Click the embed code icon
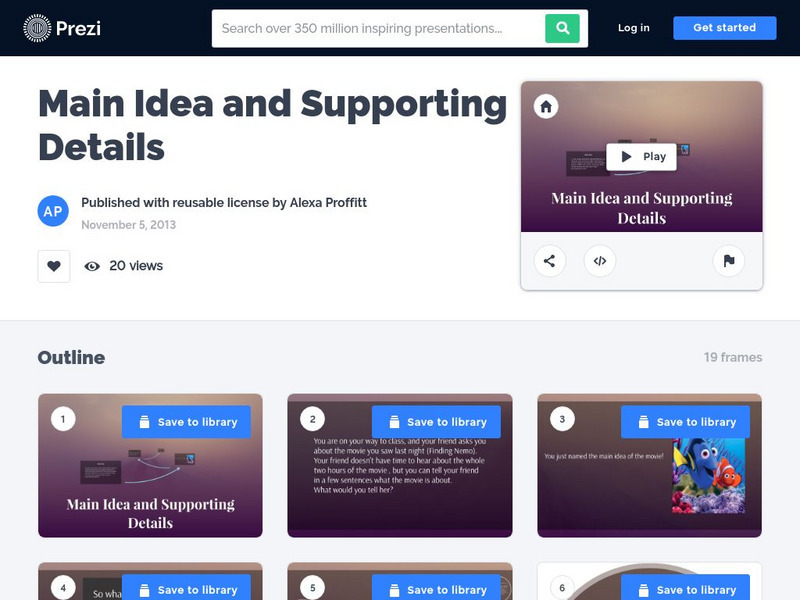Screen dimensions: 800x600 (x=599, y=261)
